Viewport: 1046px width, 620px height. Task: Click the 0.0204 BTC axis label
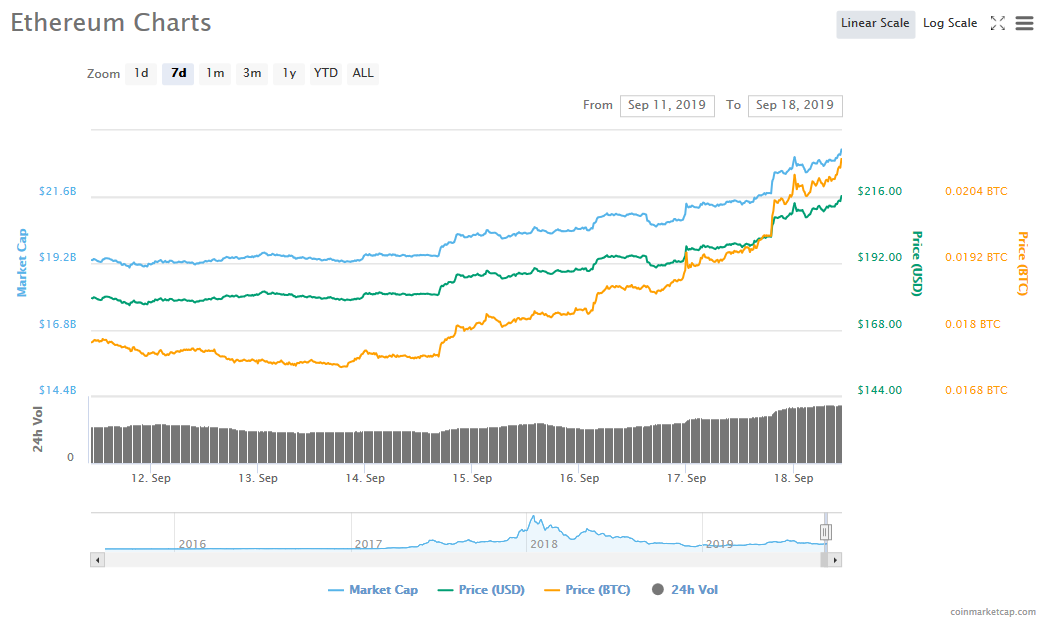click(x=976, y=192)
